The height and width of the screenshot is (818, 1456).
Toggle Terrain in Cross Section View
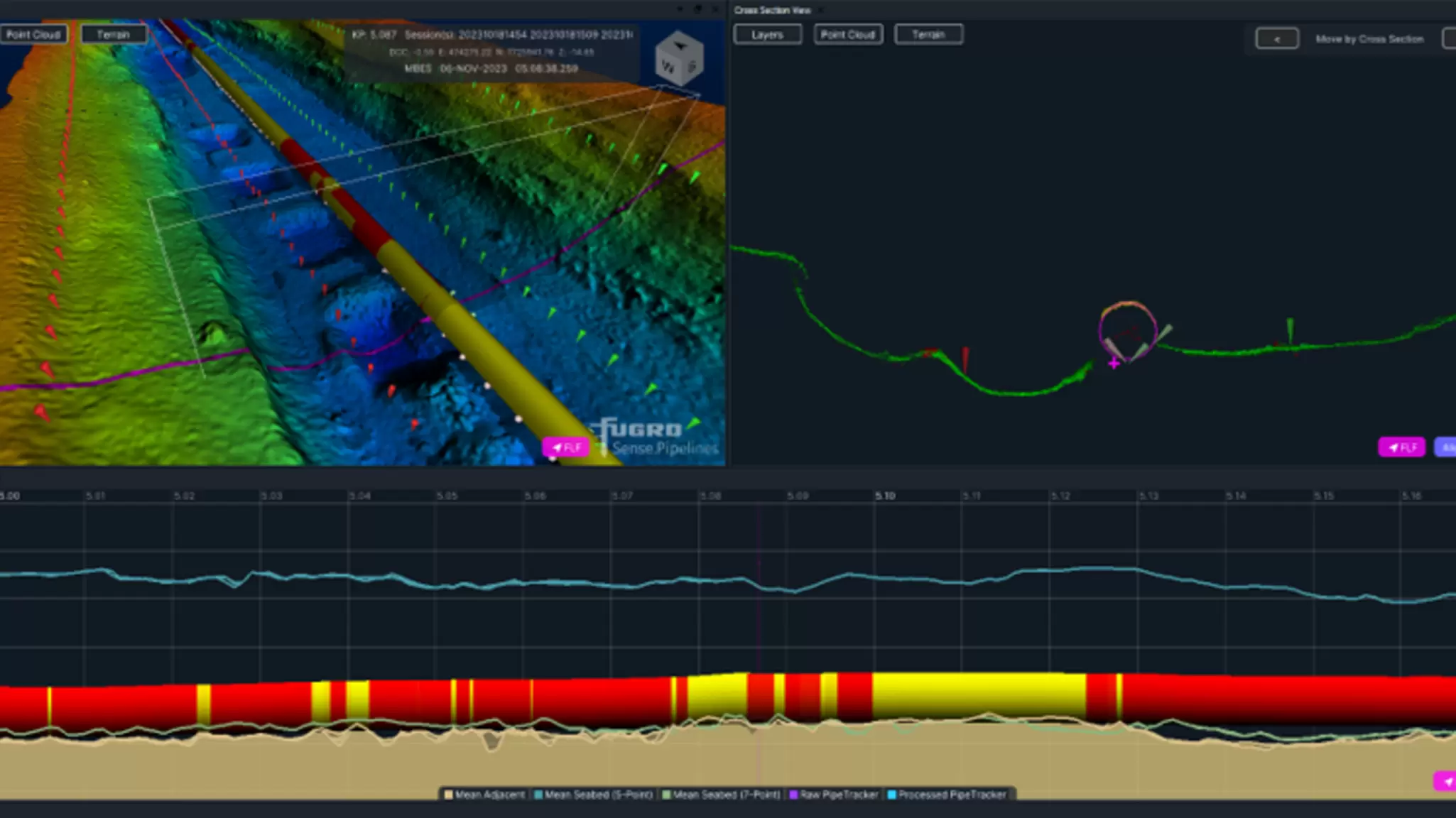[x=929, y=34]
